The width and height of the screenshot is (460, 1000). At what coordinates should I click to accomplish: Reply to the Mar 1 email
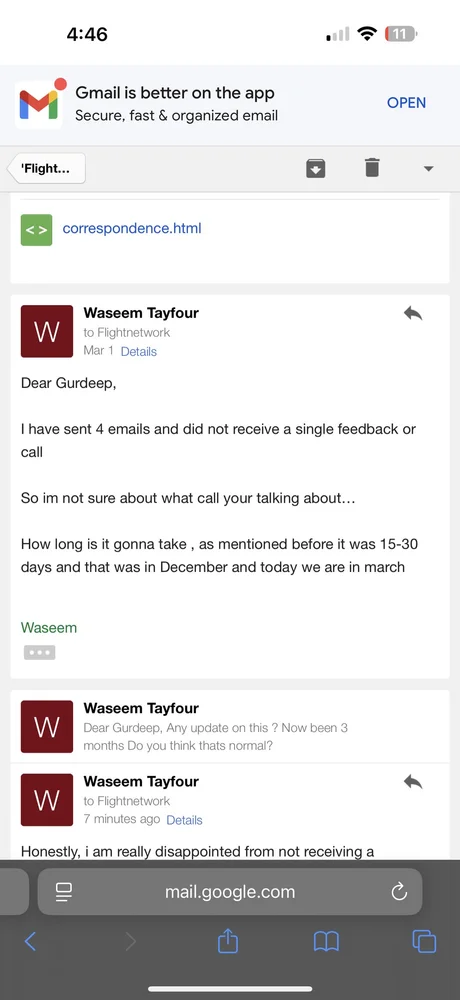click(x=413, y=313)
